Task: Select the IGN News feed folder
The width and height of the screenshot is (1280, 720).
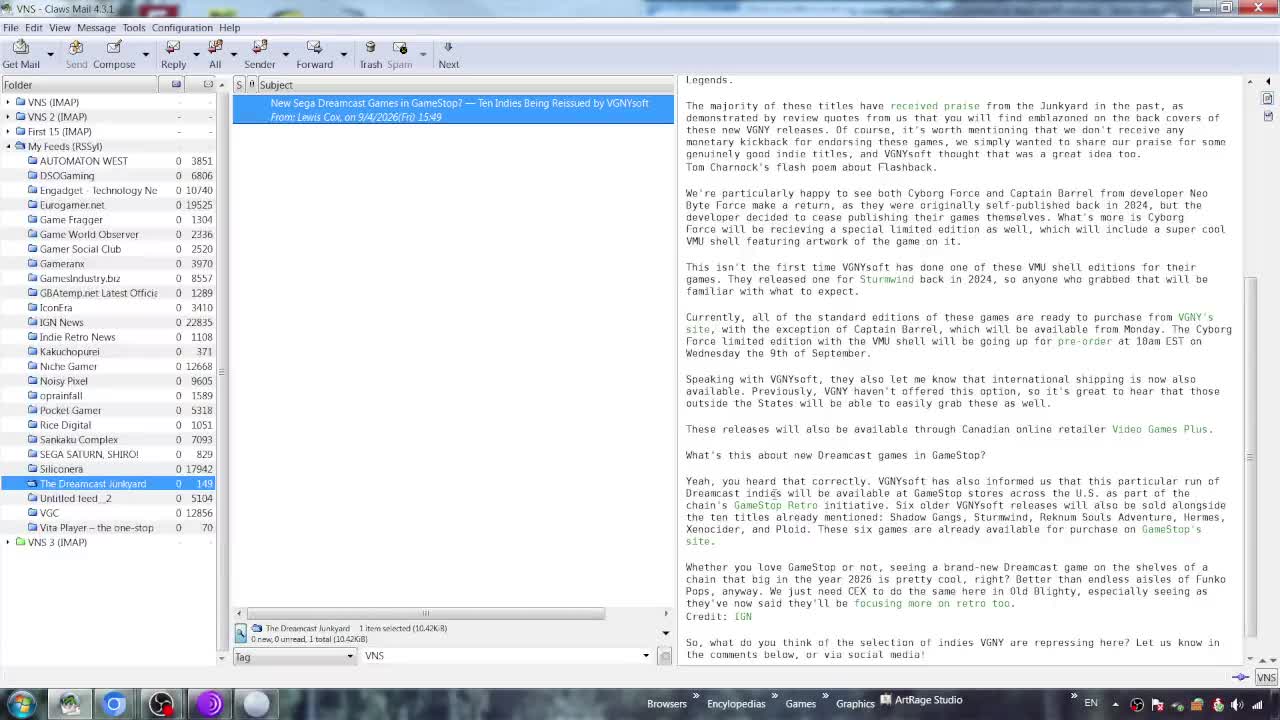Action: tap(61, 322)
